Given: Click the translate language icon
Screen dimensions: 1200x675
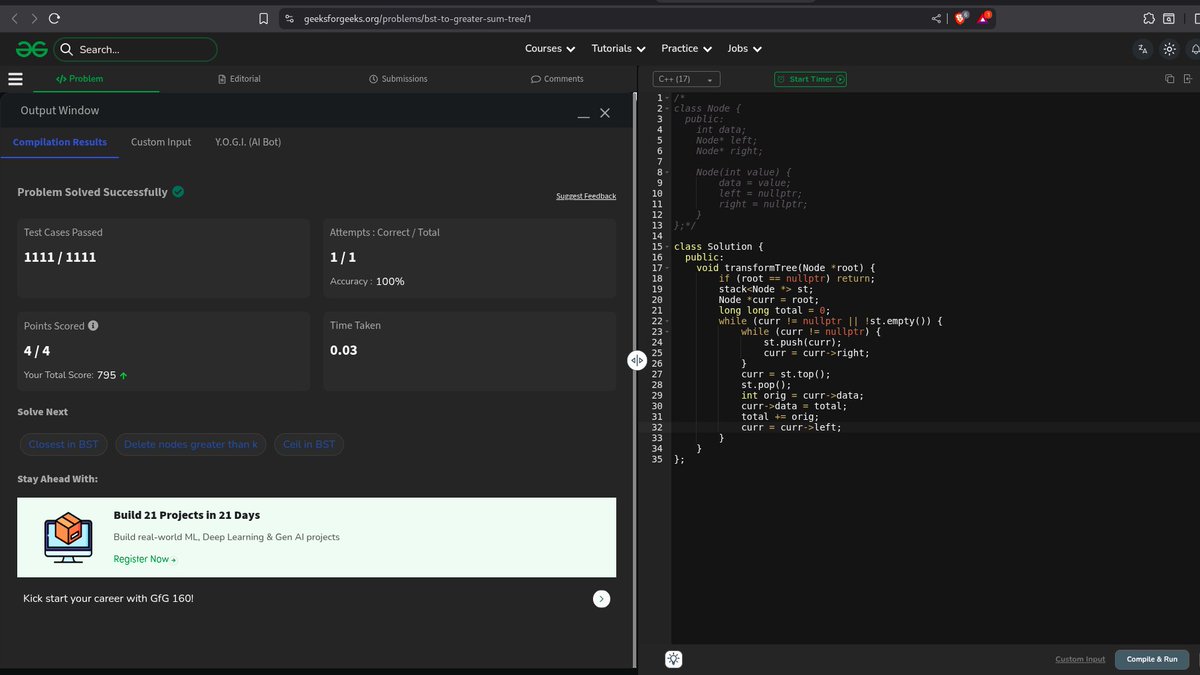Looking at the screenshot, I should [1143, 49].
